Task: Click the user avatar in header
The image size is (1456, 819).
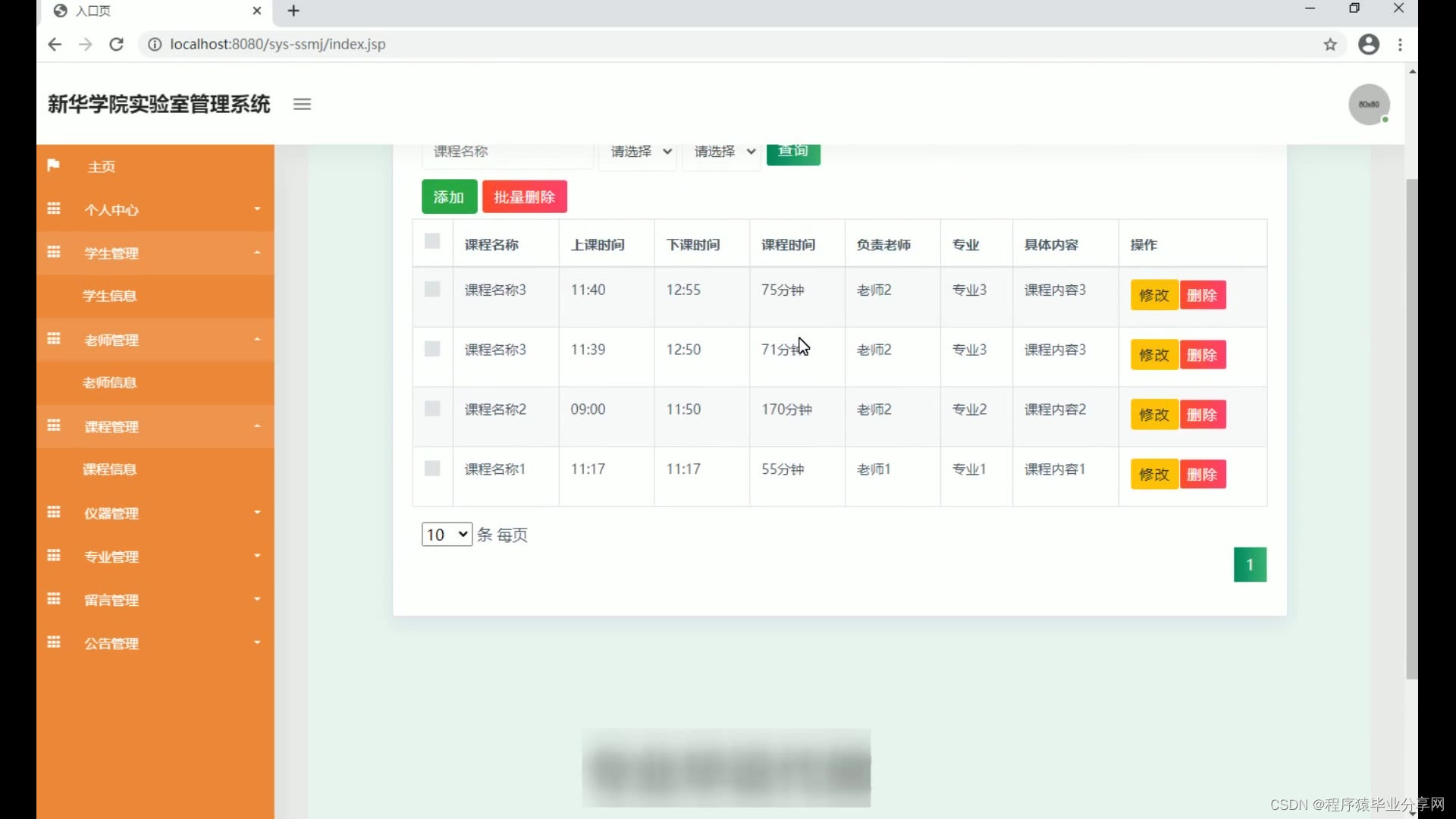Action: 1368,105
